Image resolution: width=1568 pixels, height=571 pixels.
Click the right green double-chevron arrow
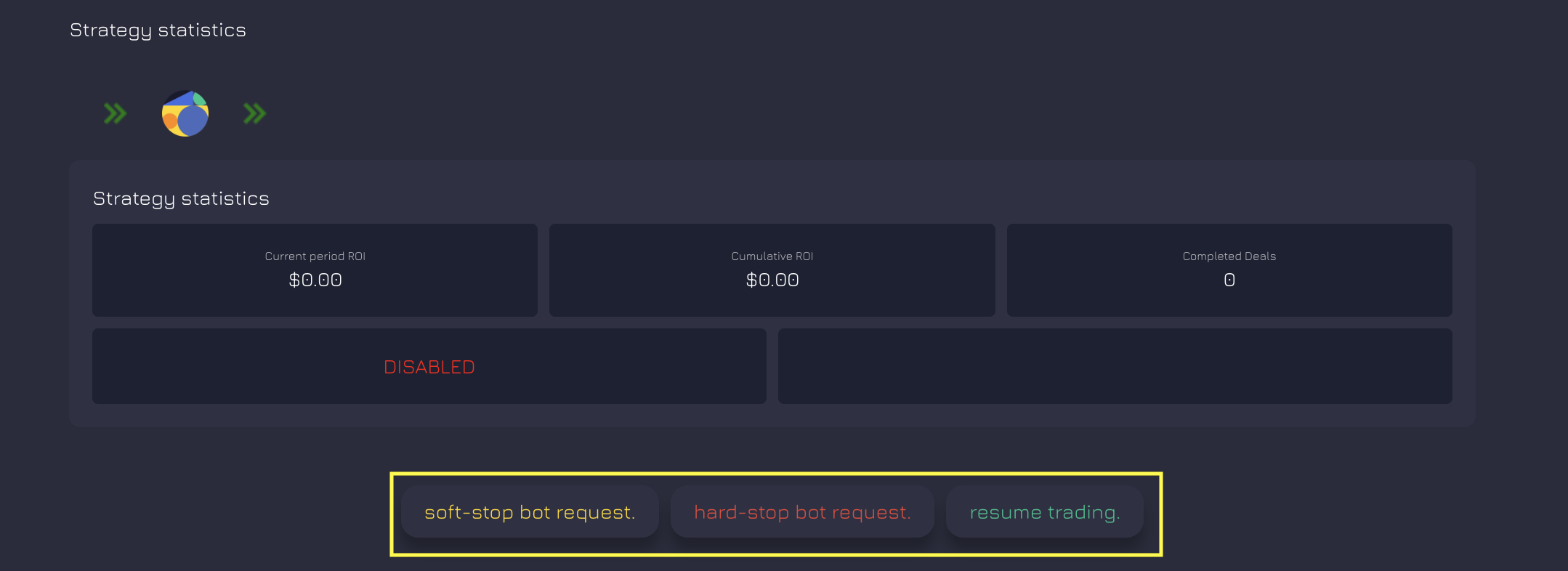254,113
